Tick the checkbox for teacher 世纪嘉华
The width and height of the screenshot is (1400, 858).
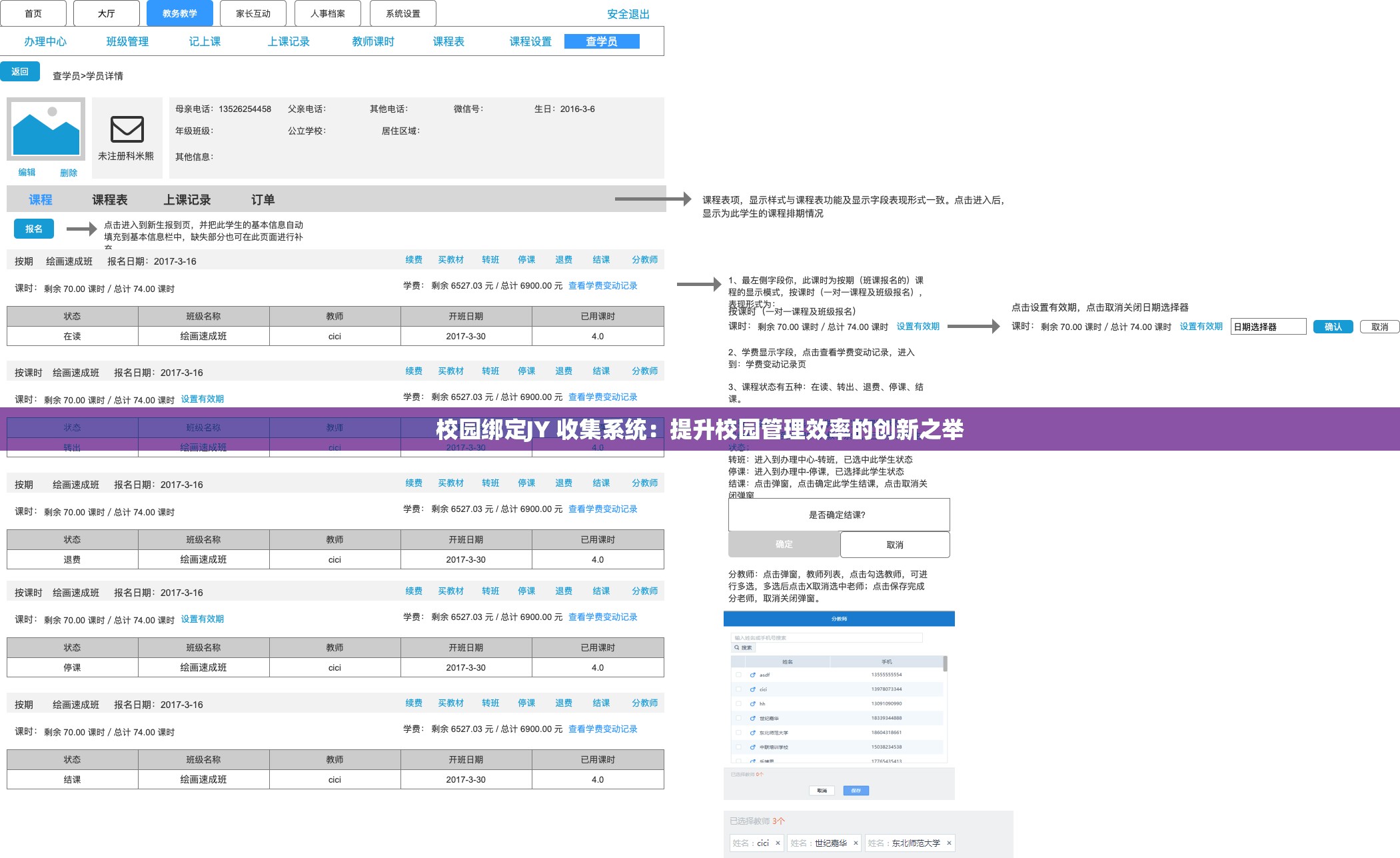click(x=738, y=718)
